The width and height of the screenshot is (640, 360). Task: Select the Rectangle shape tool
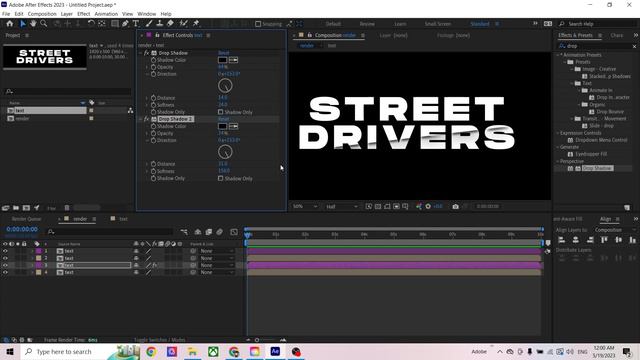pos(115,24)
